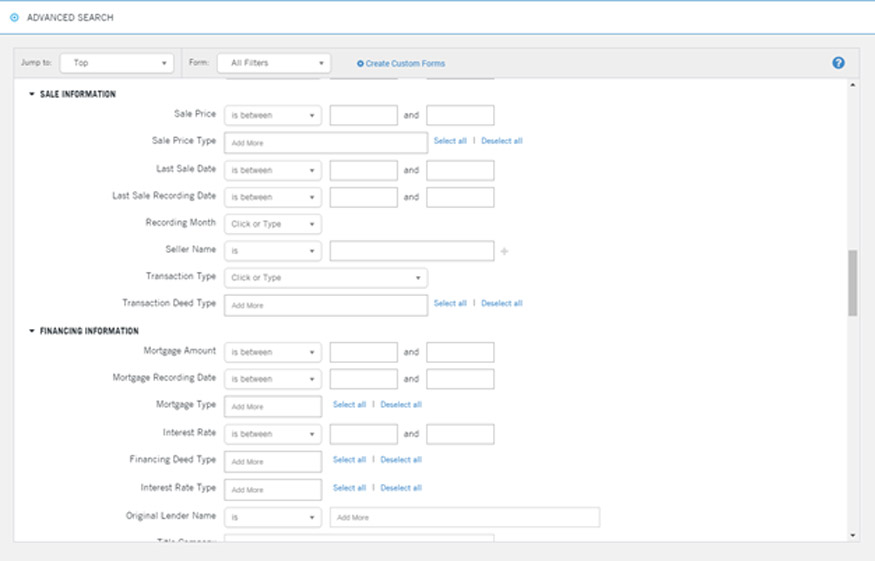Image resolution: width=875 pixels, height=561 pixels.
Task: Click Select all for Financing Deed Type
Action: tap(349, 459)
